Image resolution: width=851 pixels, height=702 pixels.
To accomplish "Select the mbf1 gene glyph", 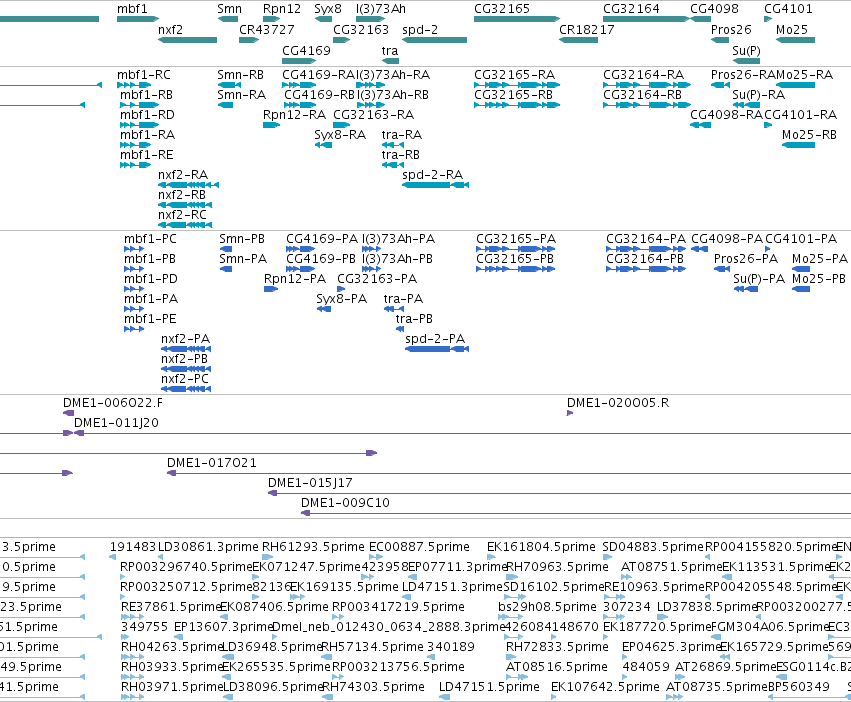I will [x=138, y=19].
